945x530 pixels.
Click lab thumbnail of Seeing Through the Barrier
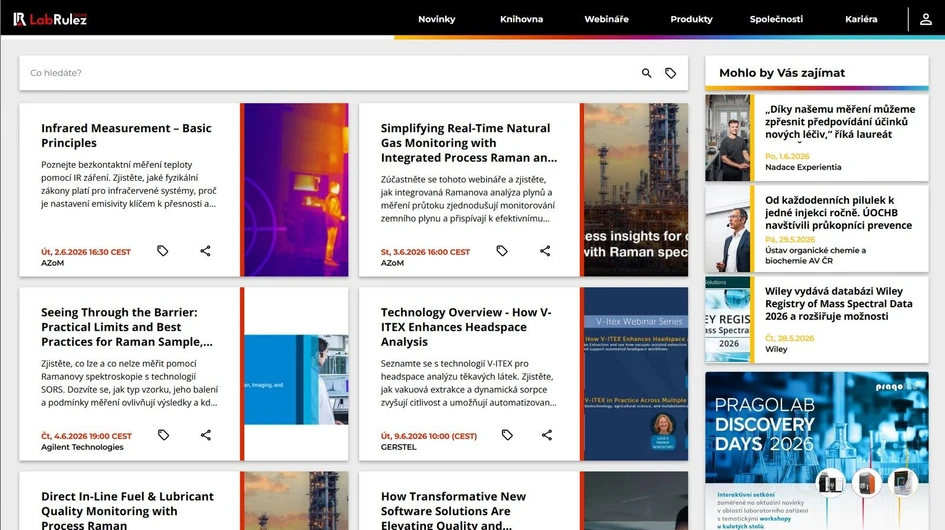pyautogui.click(x=296, y=380)
